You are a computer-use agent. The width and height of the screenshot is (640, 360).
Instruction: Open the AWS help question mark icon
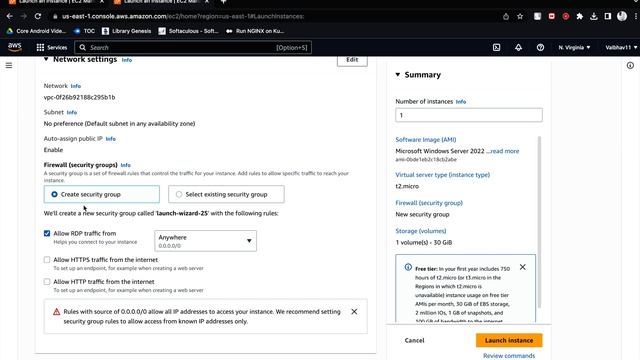(x=540, y=47)
